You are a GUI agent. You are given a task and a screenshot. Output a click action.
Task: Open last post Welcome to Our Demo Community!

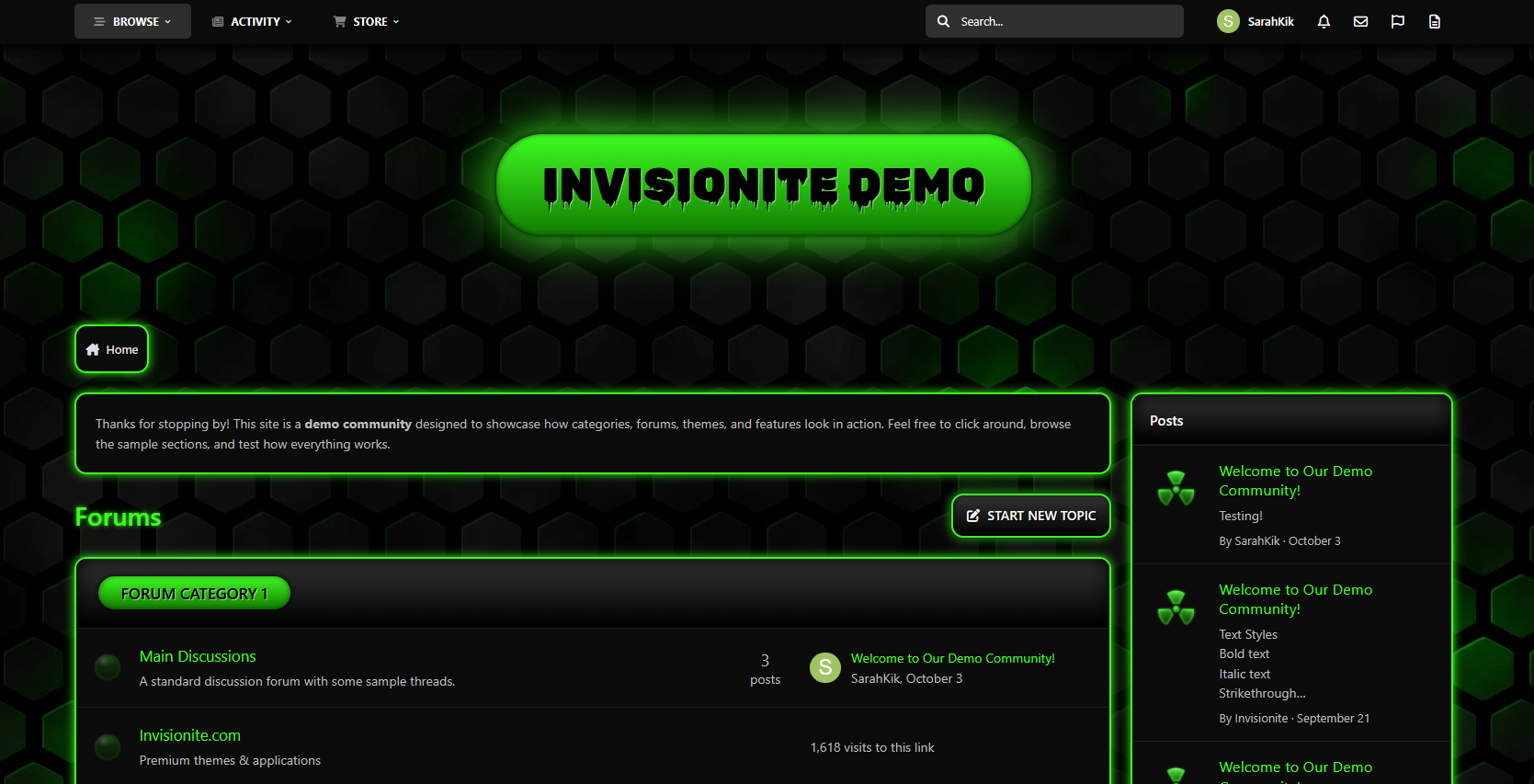coord(953,658)
